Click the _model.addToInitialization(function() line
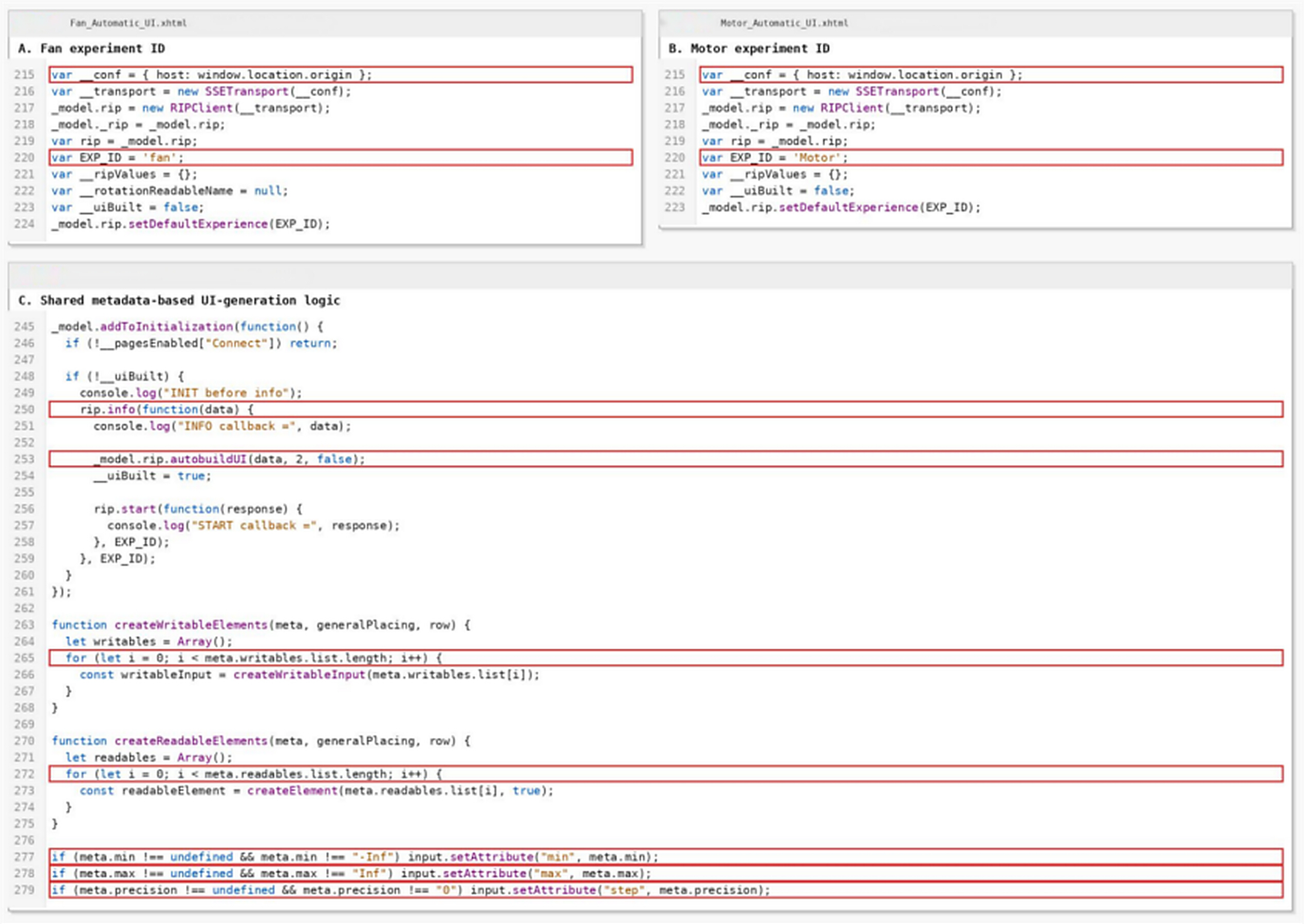 (188, 327)
